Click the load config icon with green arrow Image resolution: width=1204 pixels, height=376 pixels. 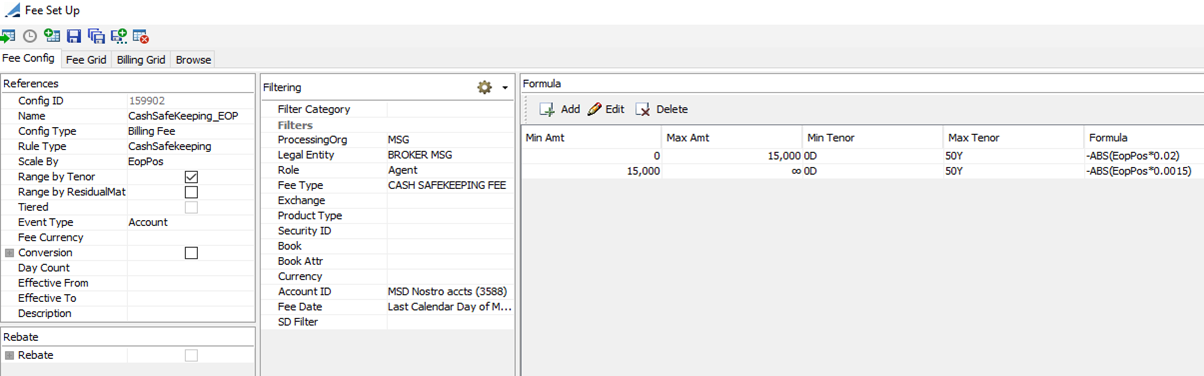tap(7, 36)
